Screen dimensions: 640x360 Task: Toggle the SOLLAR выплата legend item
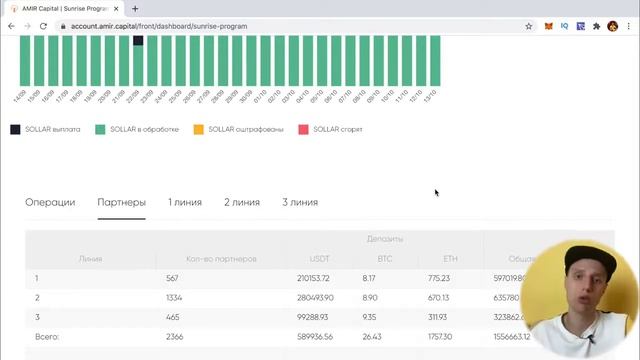(45, 129)
